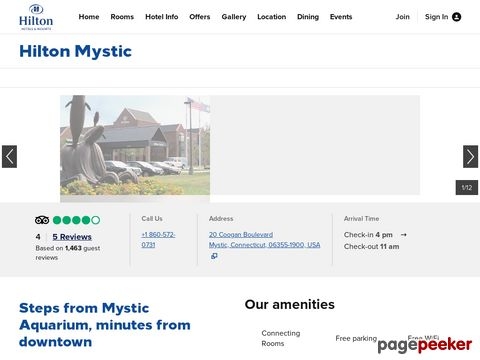Open the Events menu item

[341, 17]
